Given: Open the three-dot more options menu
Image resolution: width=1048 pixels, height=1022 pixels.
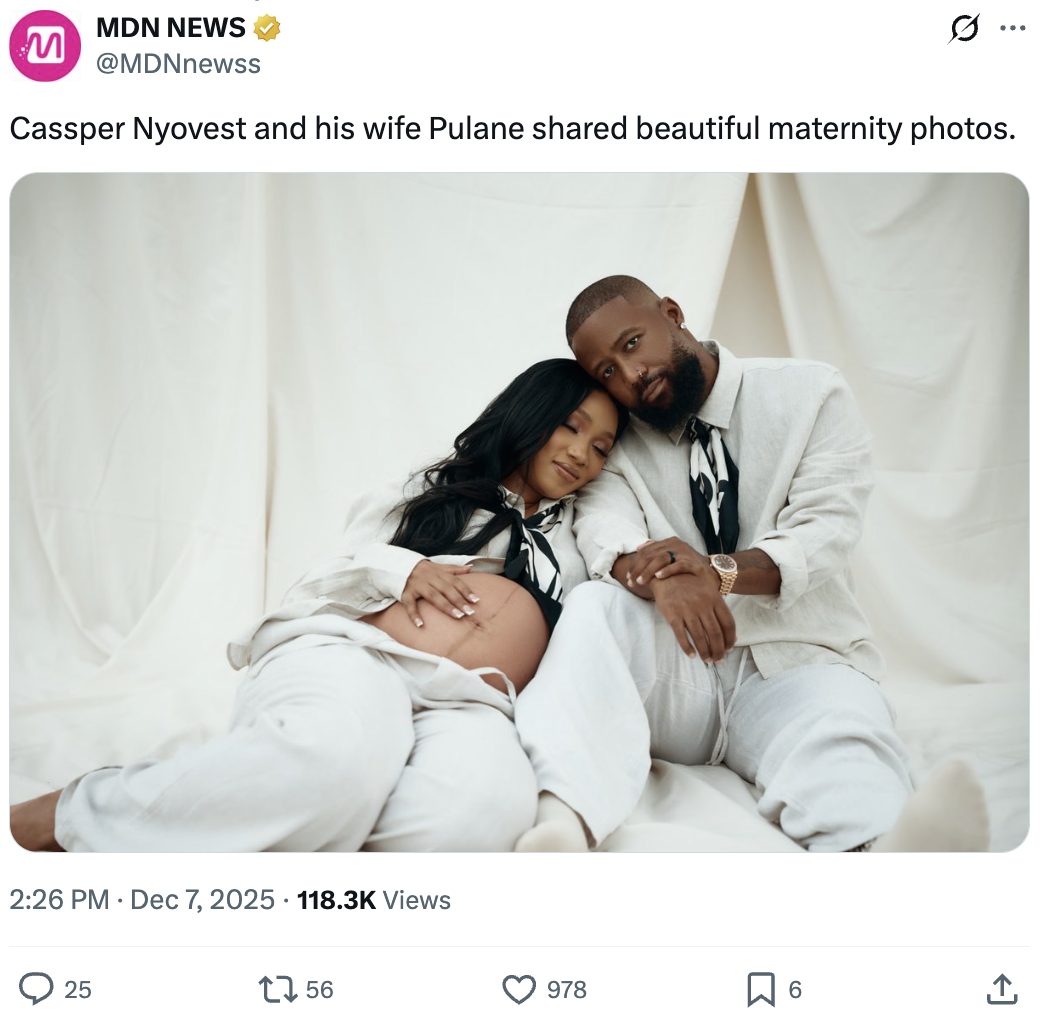Looking at the screenshot, I should point(1012,28).
